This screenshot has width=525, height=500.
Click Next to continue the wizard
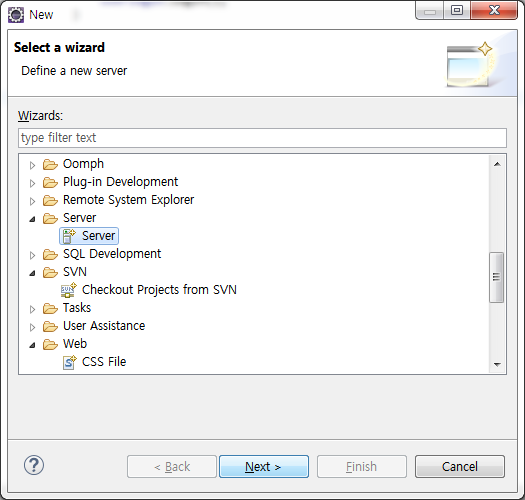pos(264,466)
